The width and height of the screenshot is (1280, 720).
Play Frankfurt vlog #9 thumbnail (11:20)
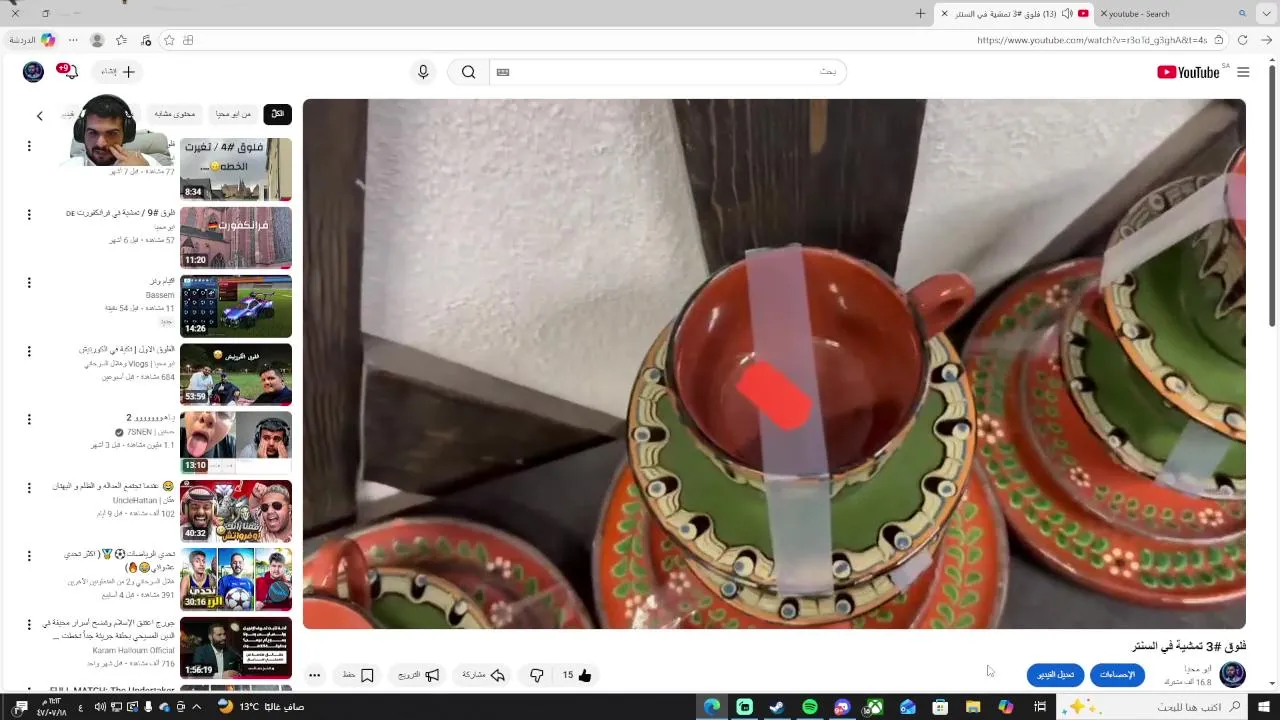pos(236,238)
